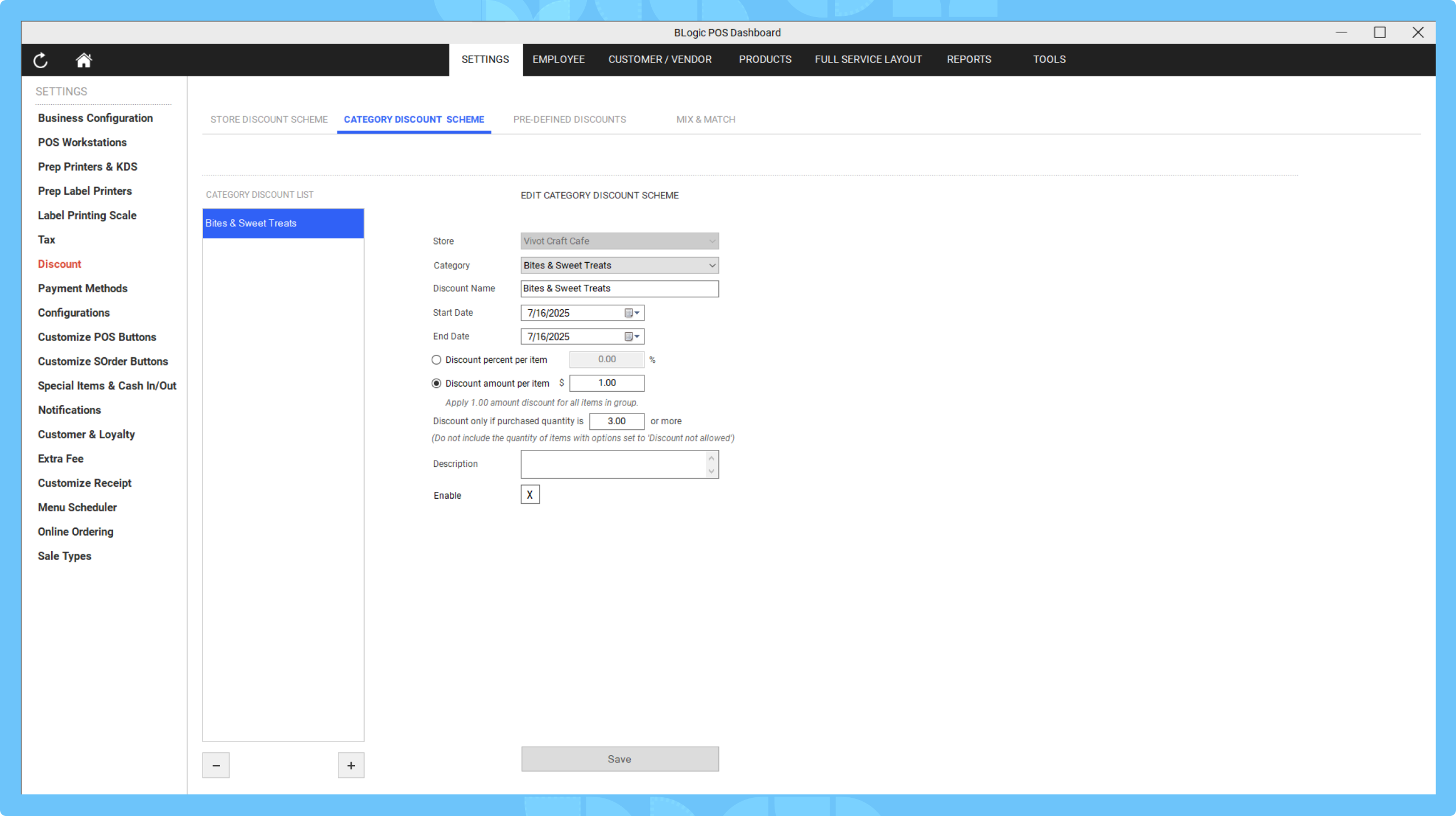1456x816 pixels.
Task: Select Discount percent per item radio
Action: tap(436, 360)
